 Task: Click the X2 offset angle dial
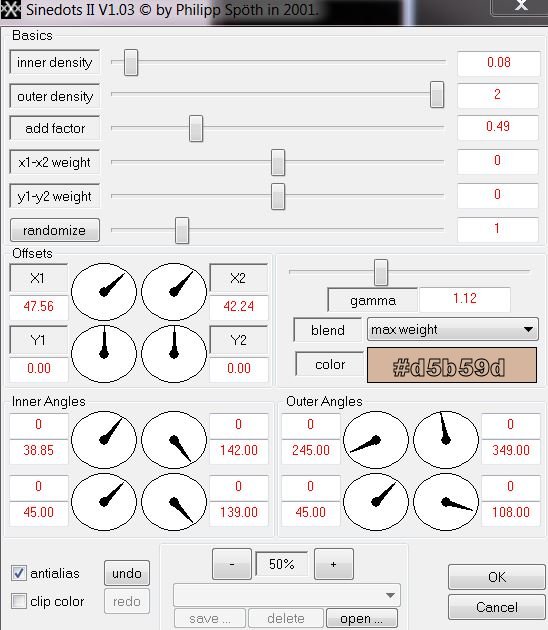pyautogui.click(x=174, y=292)
